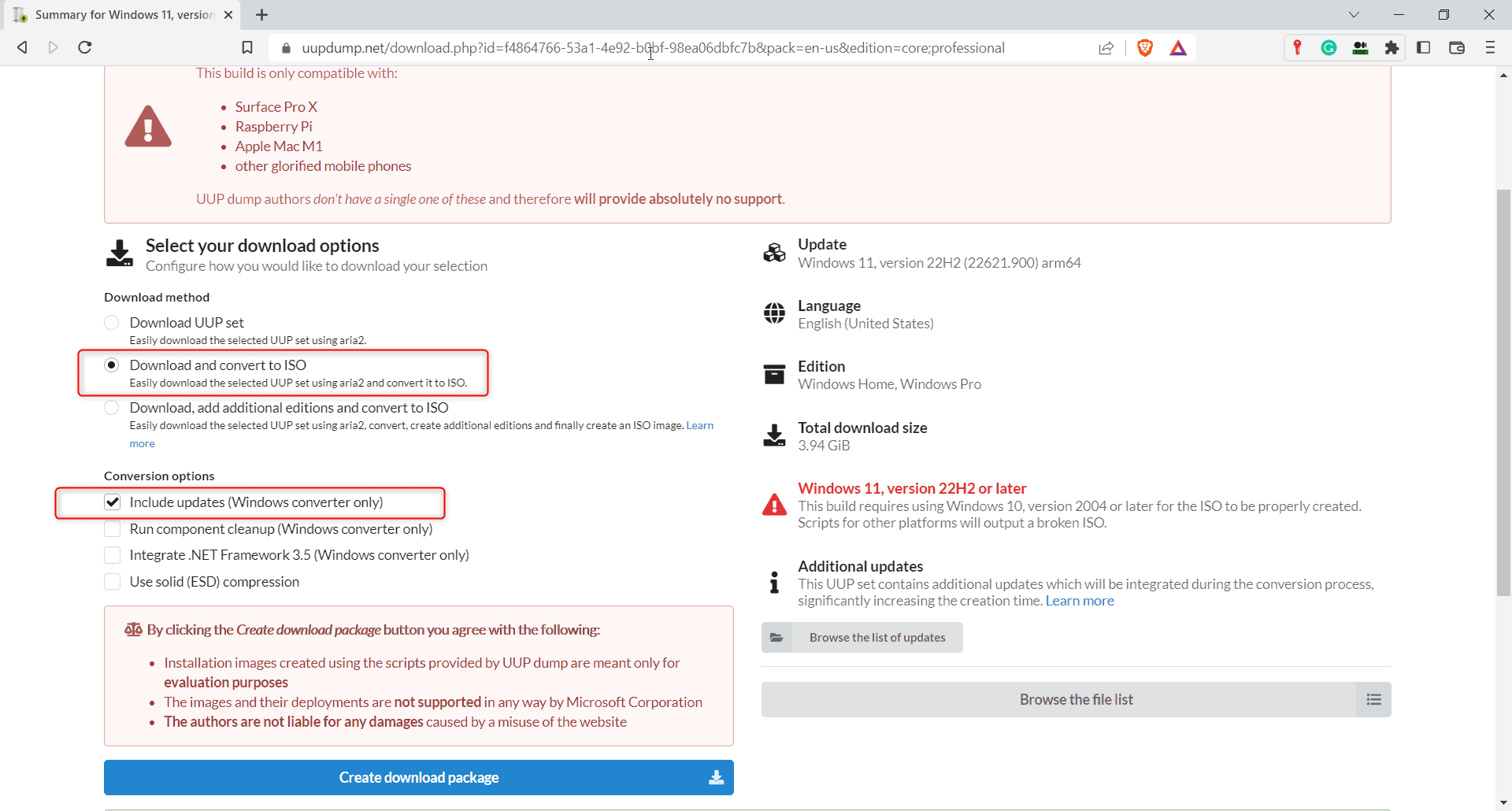Click the Windows Home, Windows Pro edition text
The width and height of the screenshot is (1512, 811).
pyautogui.click(x=889, y=384)
